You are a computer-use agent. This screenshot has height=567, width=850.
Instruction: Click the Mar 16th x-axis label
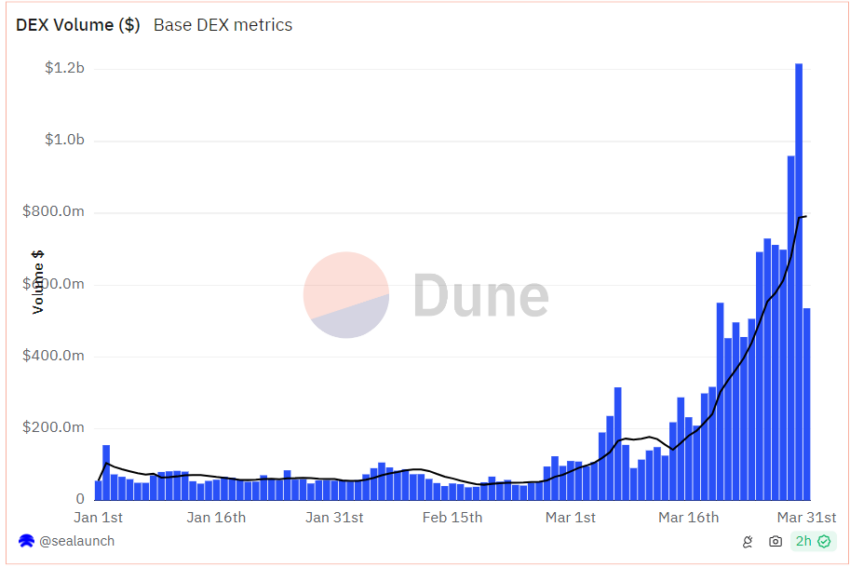tap(688, 517)
